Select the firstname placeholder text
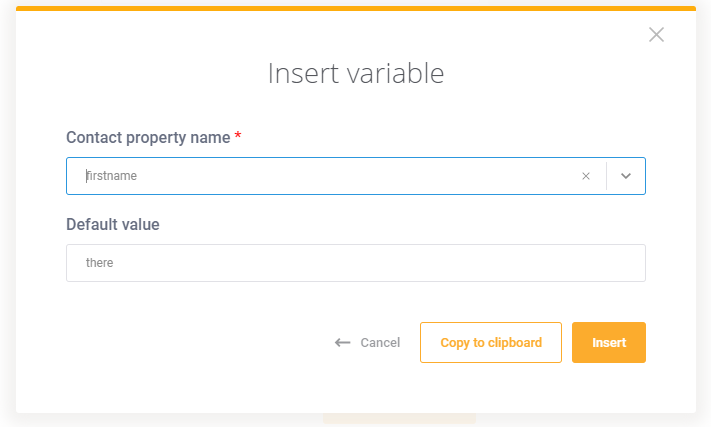This screenshot has width=711, height=427. [112, 176]
